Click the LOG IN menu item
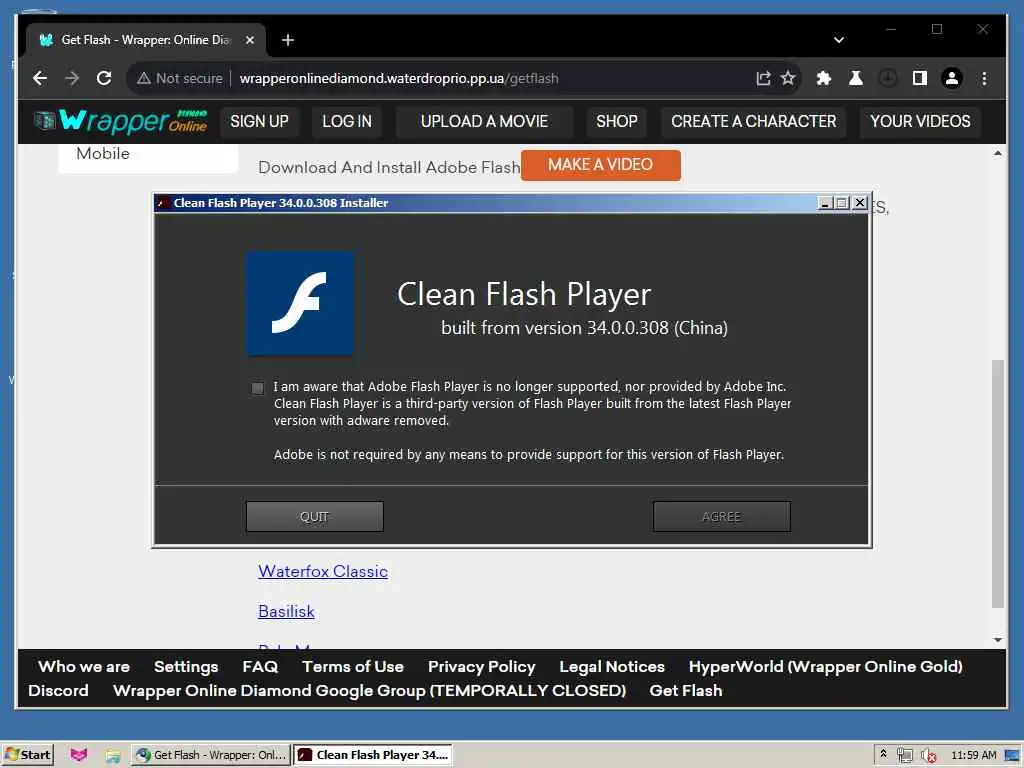This screenshot has width=1024, height=768. click(347, 121)
